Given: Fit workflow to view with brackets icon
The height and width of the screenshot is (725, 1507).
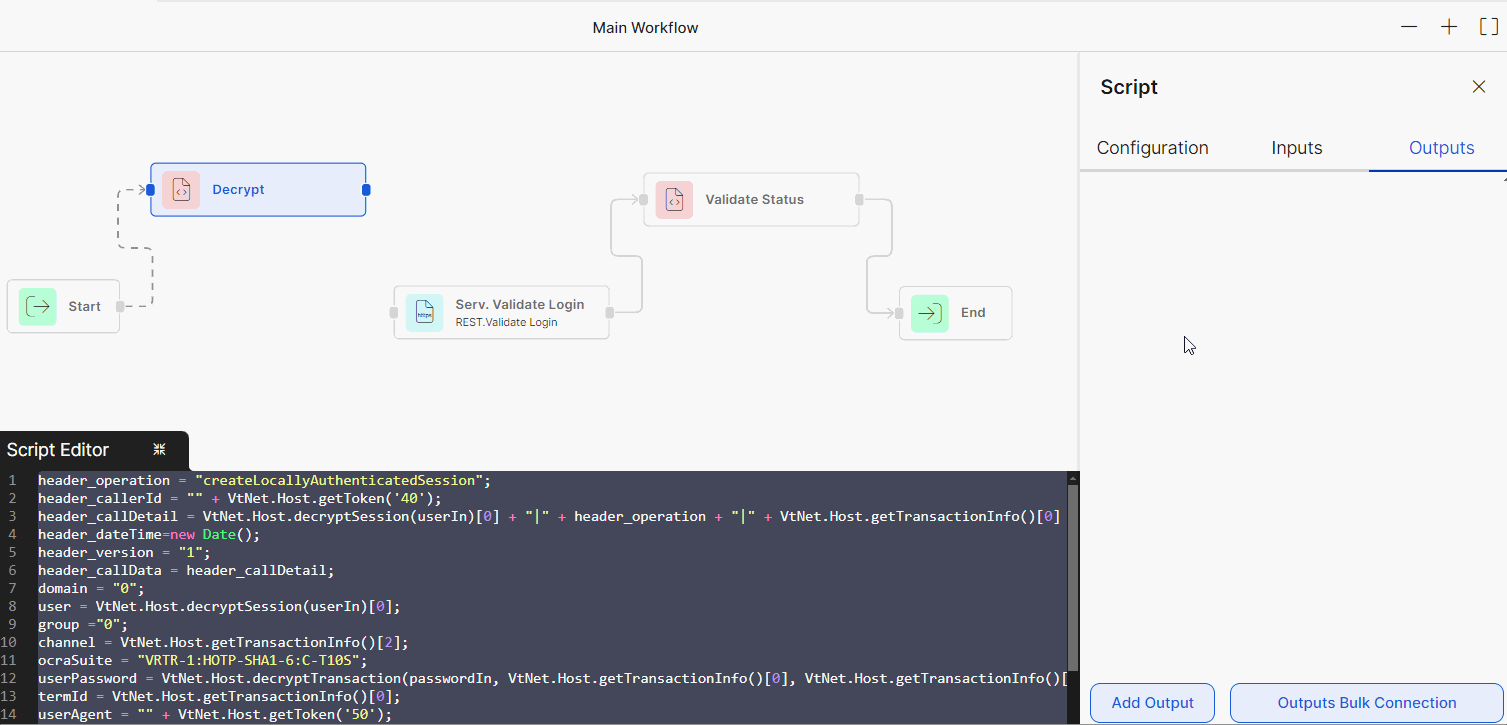Looking at the screenshot, I should pyautogui.click(x=1488, y=26).
